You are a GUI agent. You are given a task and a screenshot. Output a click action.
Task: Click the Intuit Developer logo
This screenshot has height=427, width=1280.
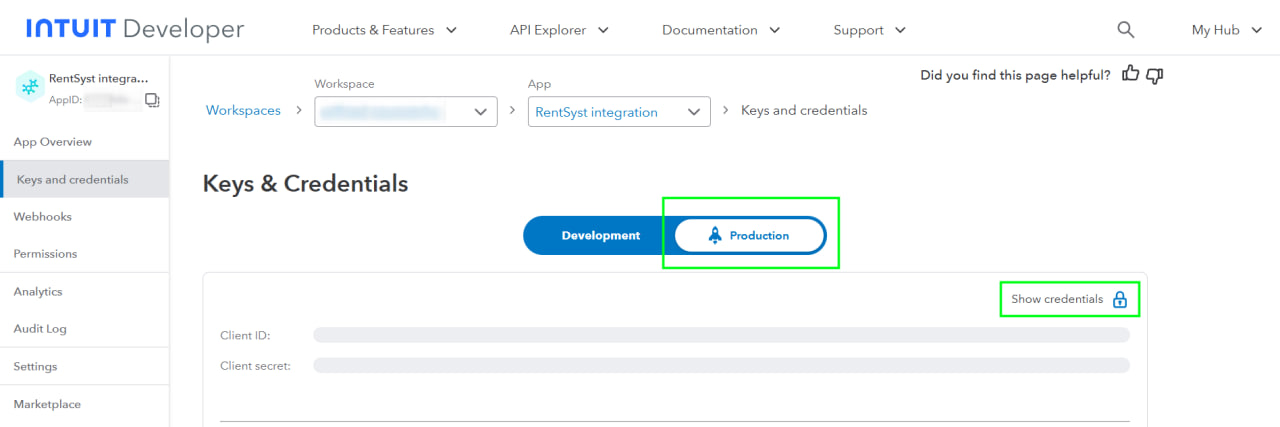pyautogui.click(x=135, y=29)
